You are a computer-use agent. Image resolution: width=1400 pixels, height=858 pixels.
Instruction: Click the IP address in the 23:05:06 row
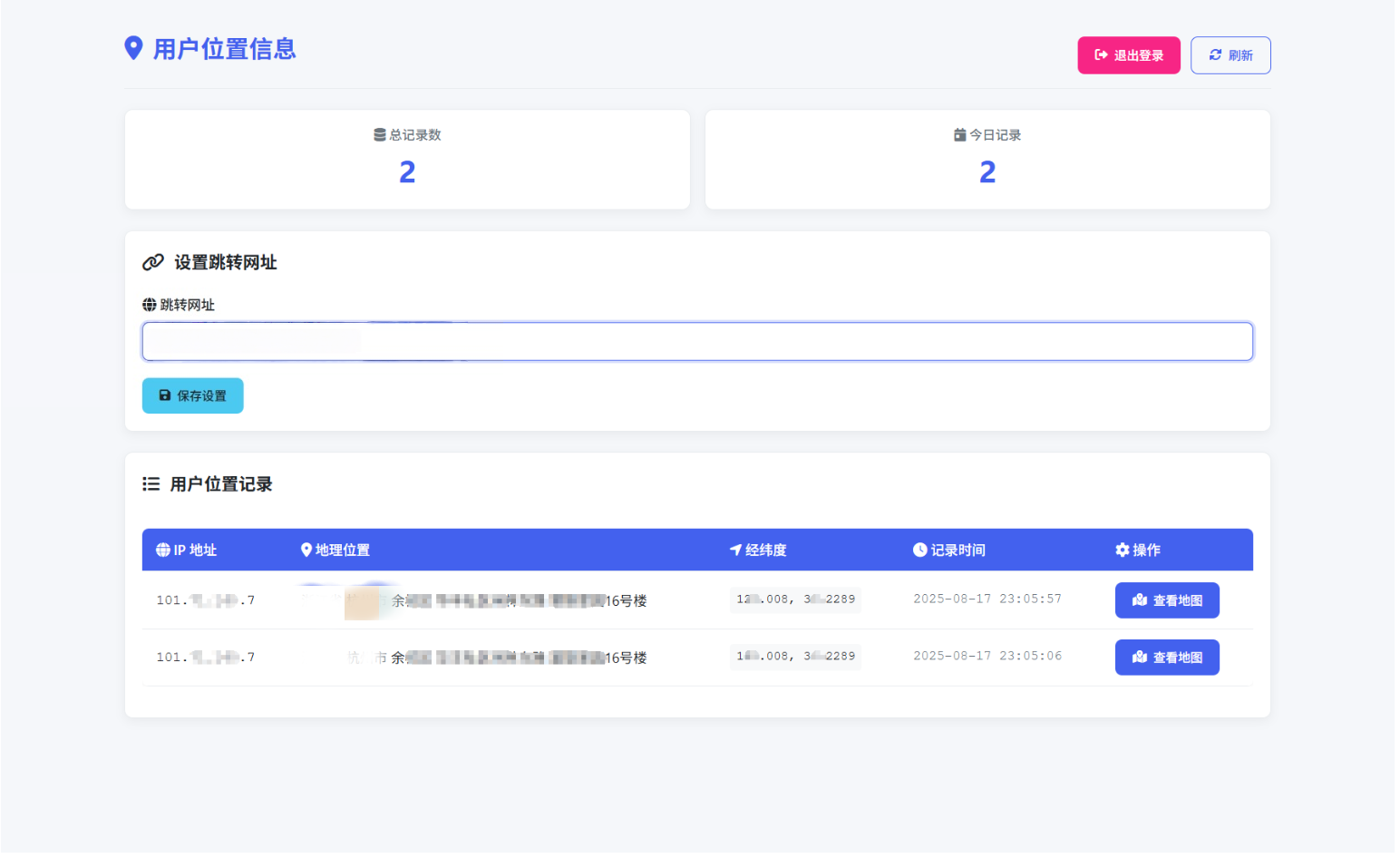205,658
